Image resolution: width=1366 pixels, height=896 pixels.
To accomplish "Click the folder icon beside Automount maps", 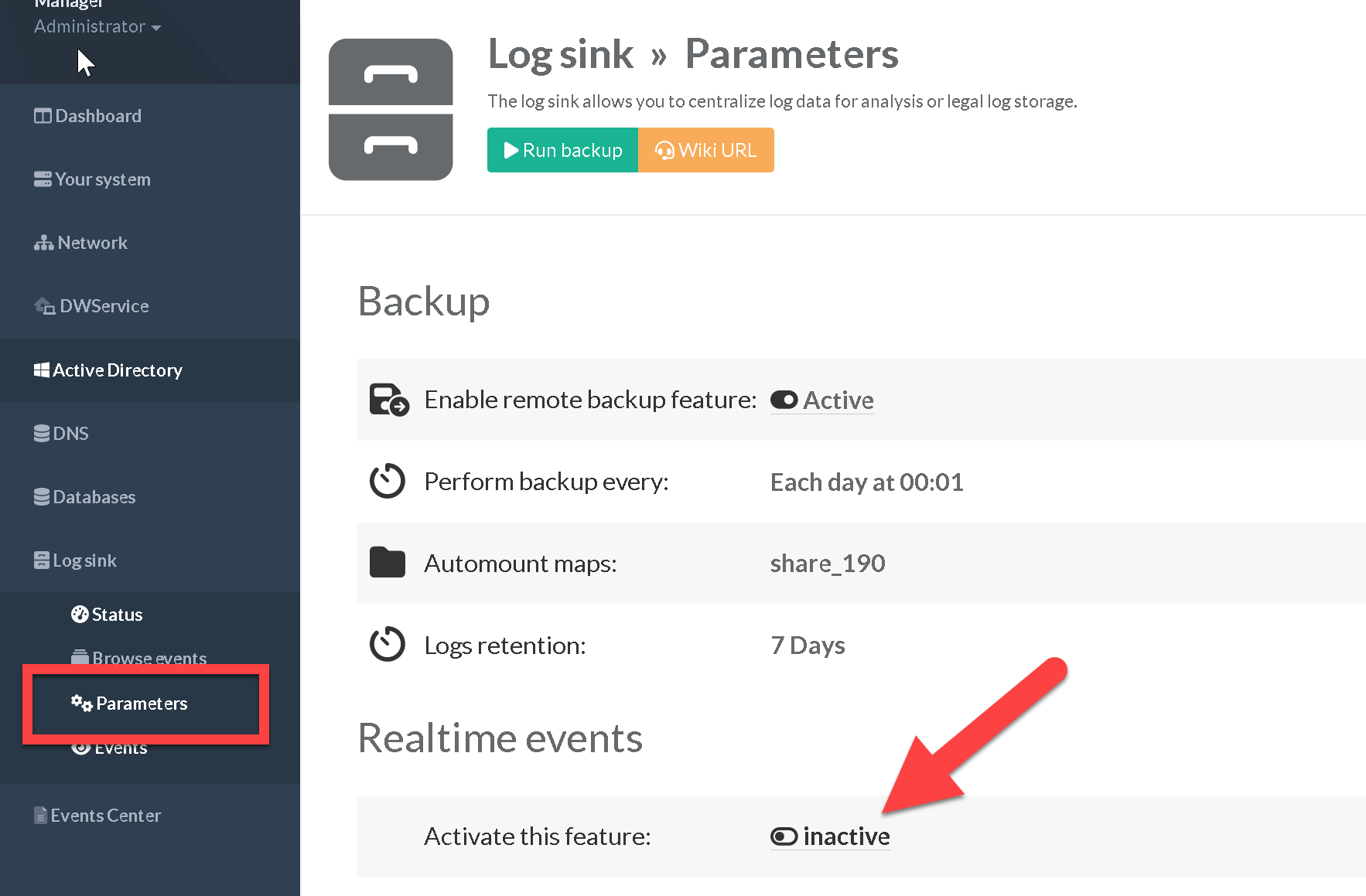I will click(388, 563).
